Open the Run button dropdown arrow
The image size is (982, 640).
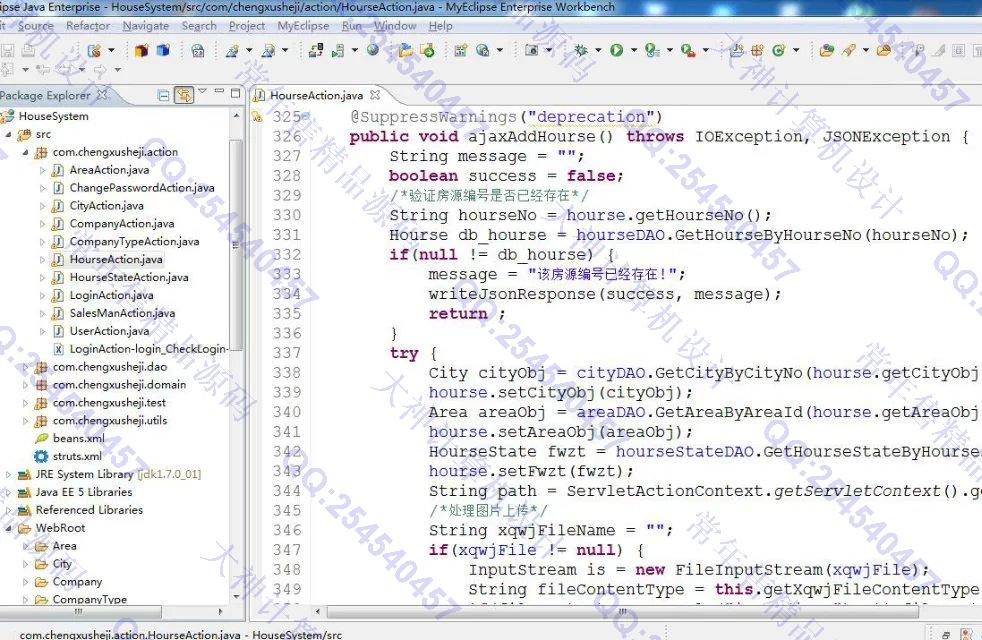pyautogui.click(x=634, y=50)
